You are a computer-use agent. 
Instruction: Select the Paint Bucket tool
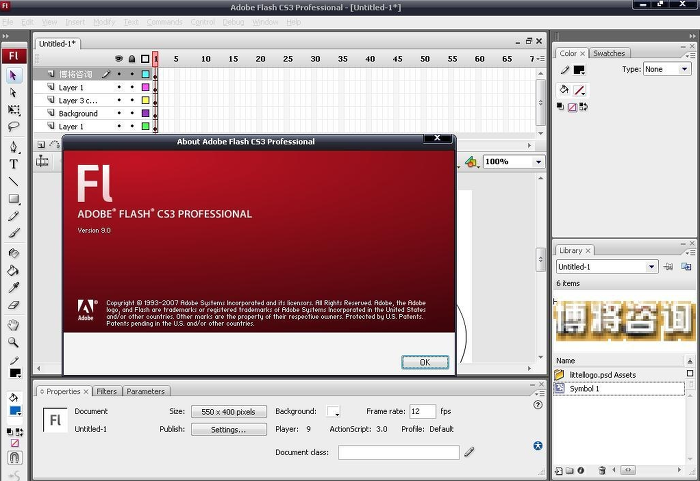pyautogui.click(x=14, y=271)
